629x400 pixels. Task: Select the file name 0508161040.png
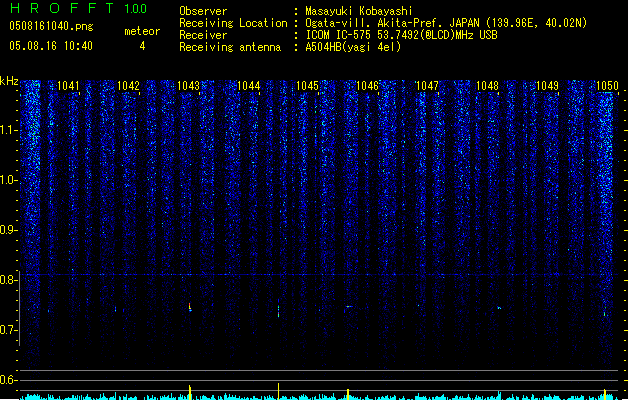tap(51, 26)
